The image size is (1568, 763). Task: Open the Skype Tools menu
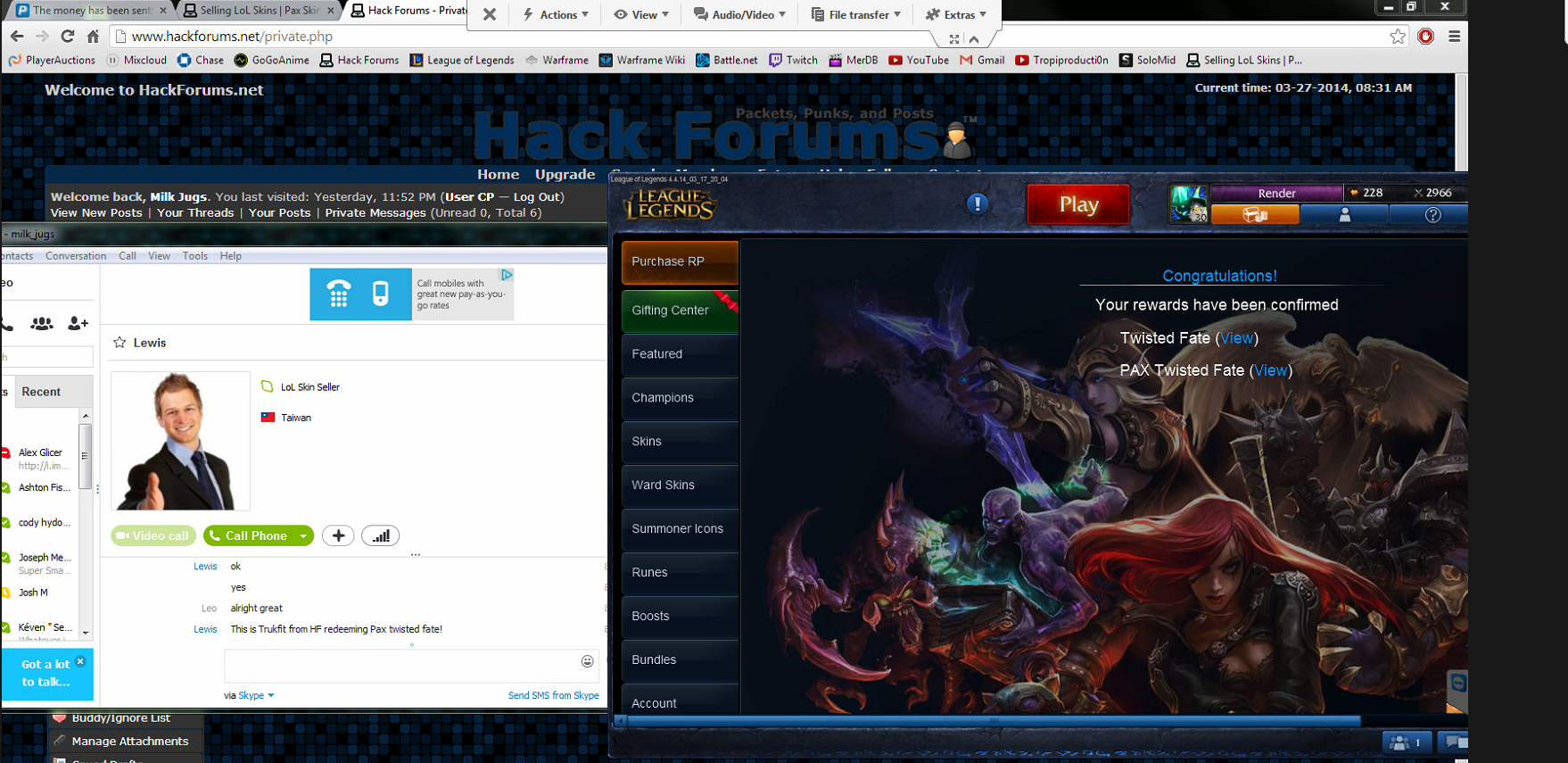(195, 256)
